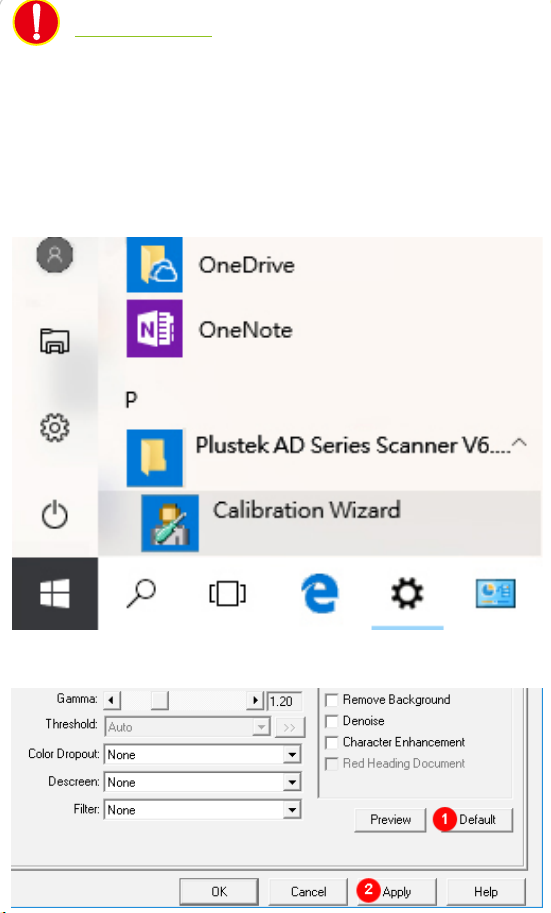Click the Gamma slider thumb
This screenshot has height=913, width=551.
pos(159,700)
